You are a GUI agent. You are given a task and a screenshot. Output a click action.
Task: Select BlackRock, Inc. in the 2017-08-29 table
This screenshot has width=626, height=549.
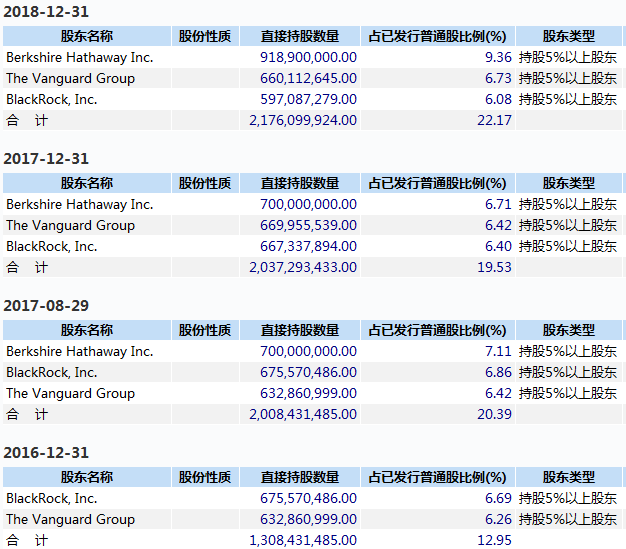pyautogui.click(x=52, y=373)
